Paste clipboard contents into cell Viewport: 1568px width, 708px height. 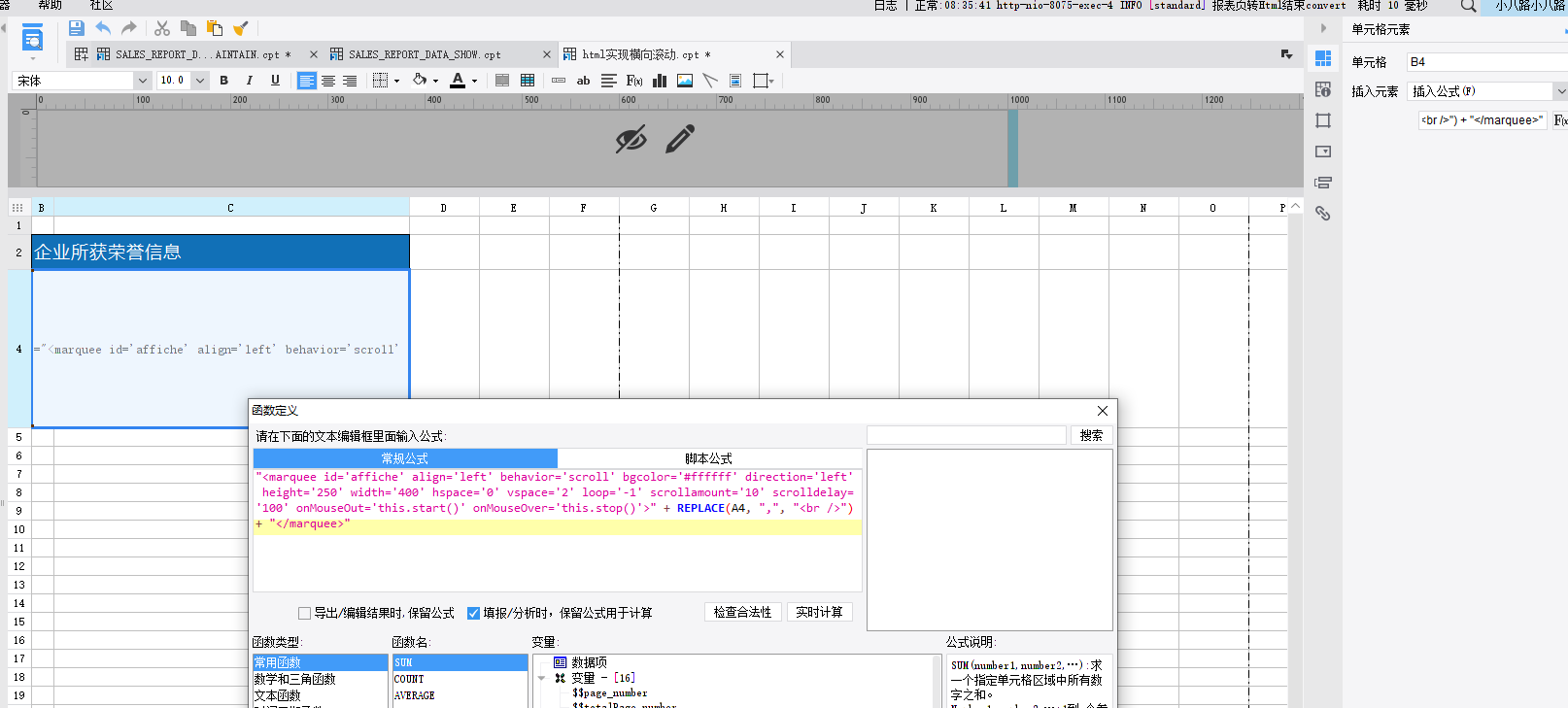click(x=215, y=28)
